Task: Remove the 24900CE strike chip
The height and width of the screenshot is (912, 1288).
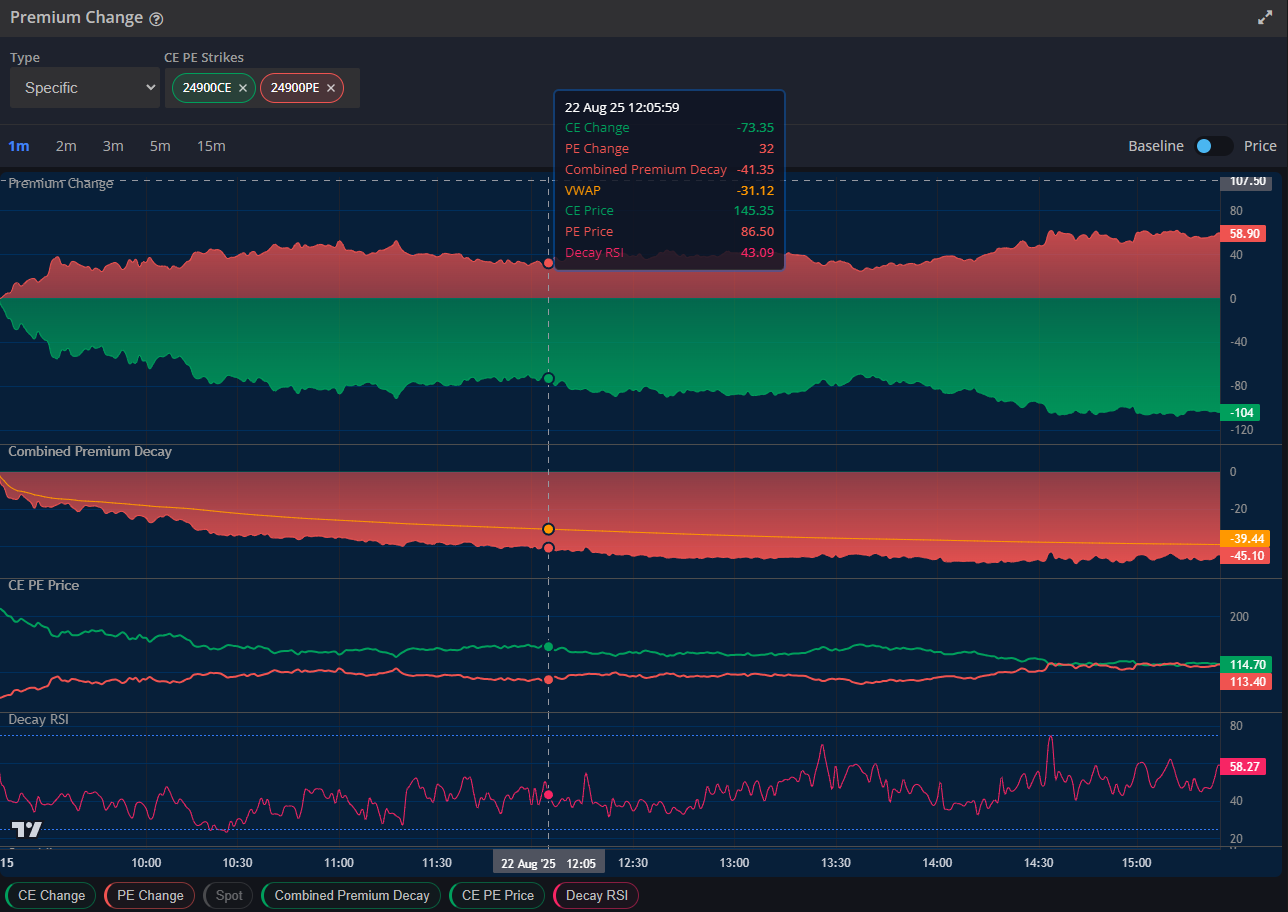Action: coord(243,88)
